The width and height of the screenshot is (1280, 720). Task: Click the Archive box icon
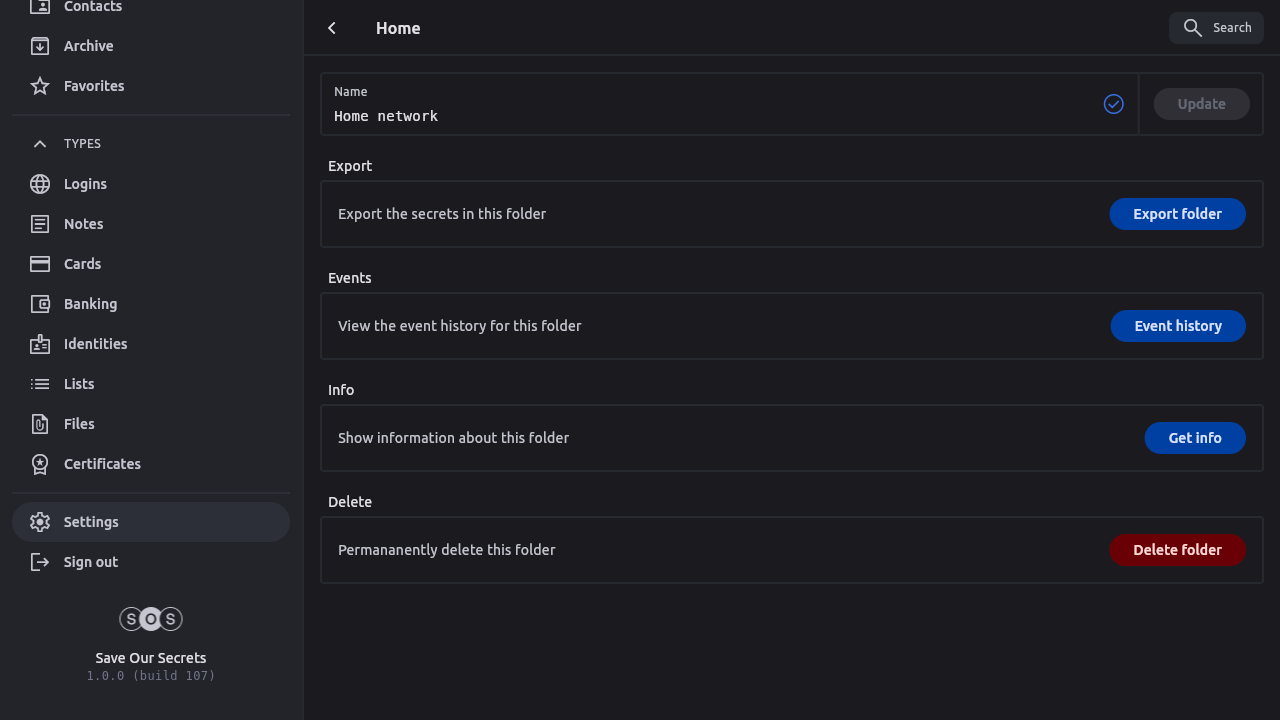coord(40,46)
